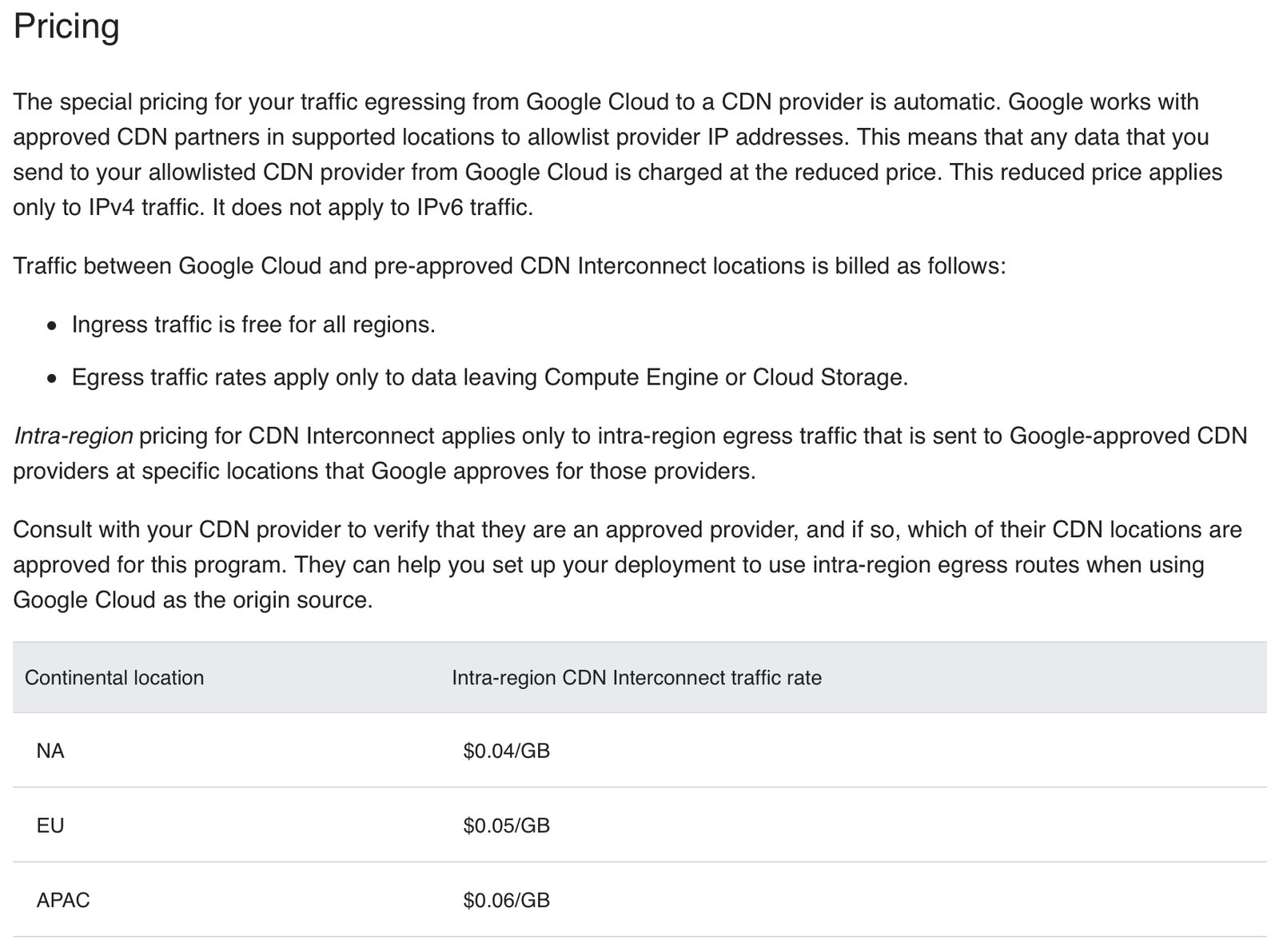Screen dimensions: 1279x952
Task: Click the sentence "It does not apply to IPv6 traffic"
Action: [373, 208]
